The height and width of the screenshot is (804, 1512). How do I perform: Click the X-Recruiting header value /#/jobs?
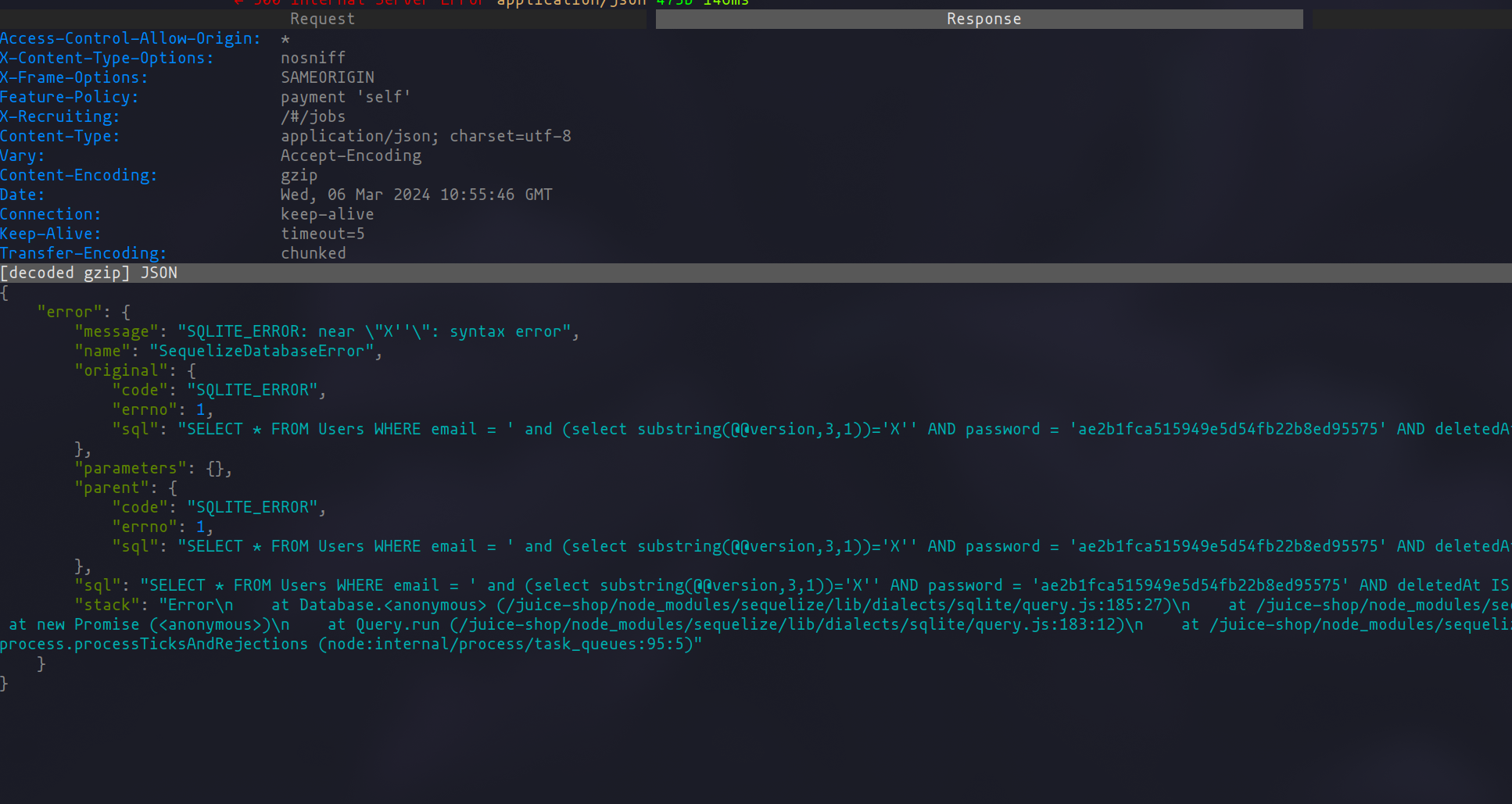[313, 116]
